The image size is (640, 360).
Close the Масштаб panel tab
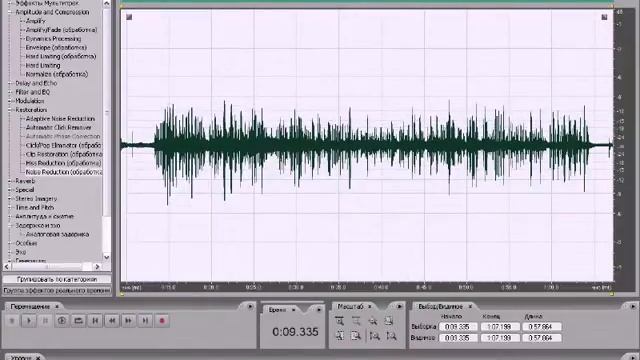point(370,307)
